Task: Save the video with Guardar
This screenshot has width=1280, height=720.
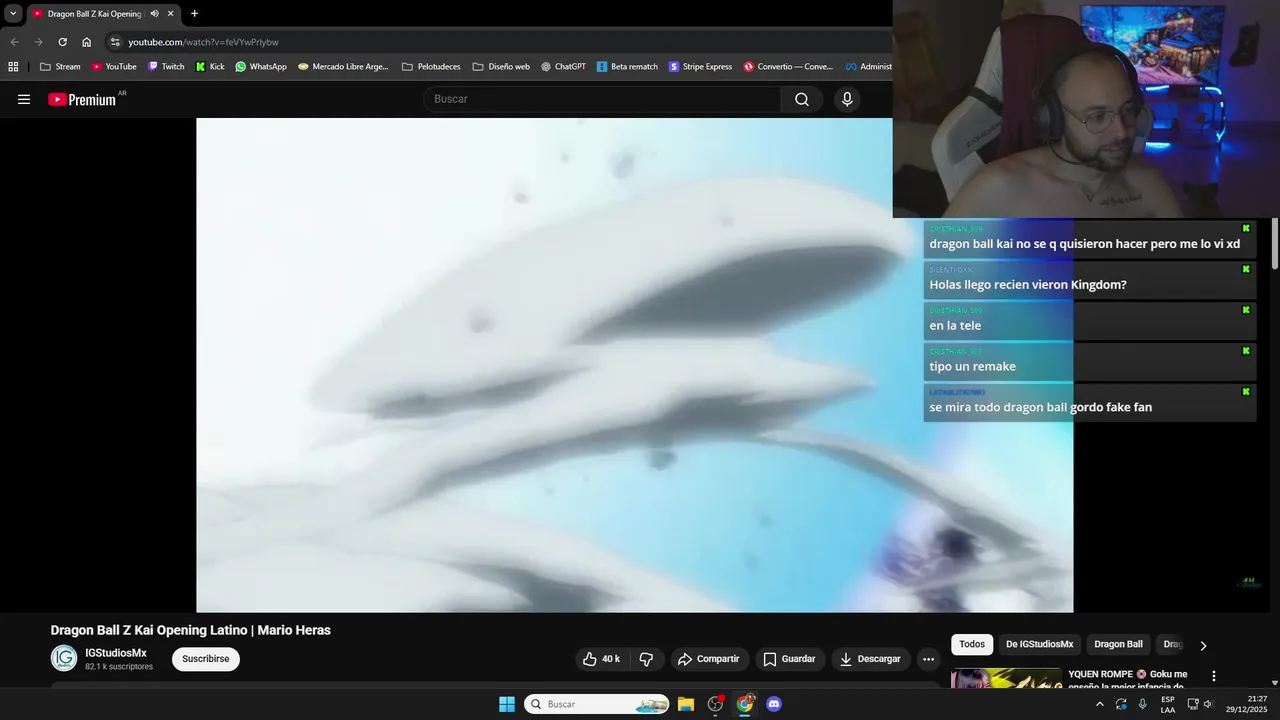Action: click(x=789, y=659)
